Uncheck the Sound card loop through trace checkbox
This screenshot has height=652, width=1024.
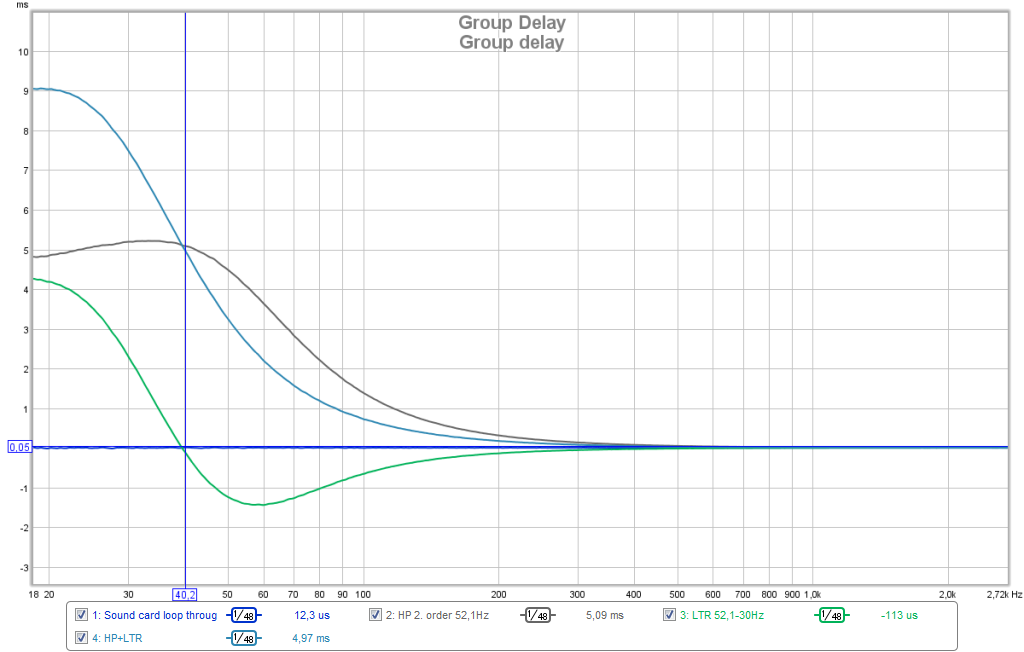pyautogui.click(x=81, y=615)
